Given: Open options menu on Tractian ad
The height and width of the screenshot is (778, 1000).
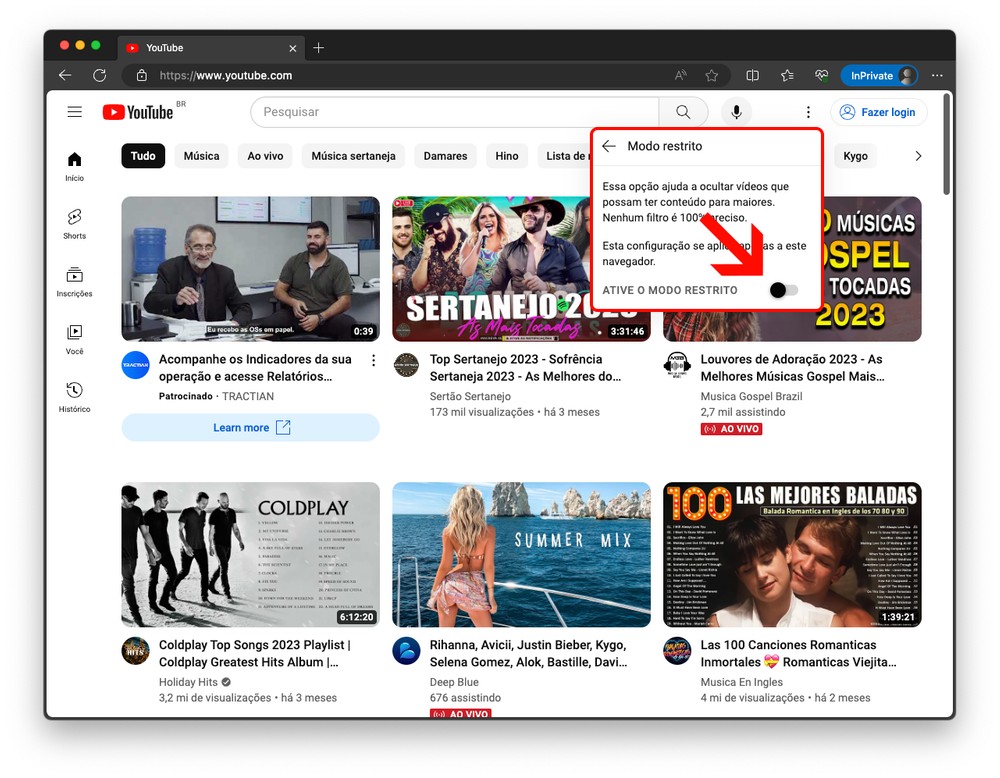Looking at the screenshot, I should (373, 360).
